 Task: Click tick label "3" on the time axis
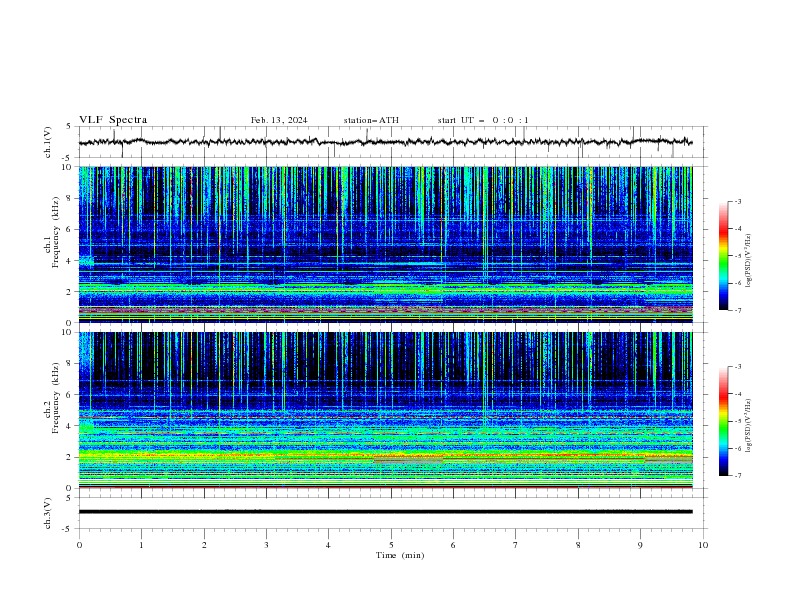pyautogui.click(x=266, y=545)
